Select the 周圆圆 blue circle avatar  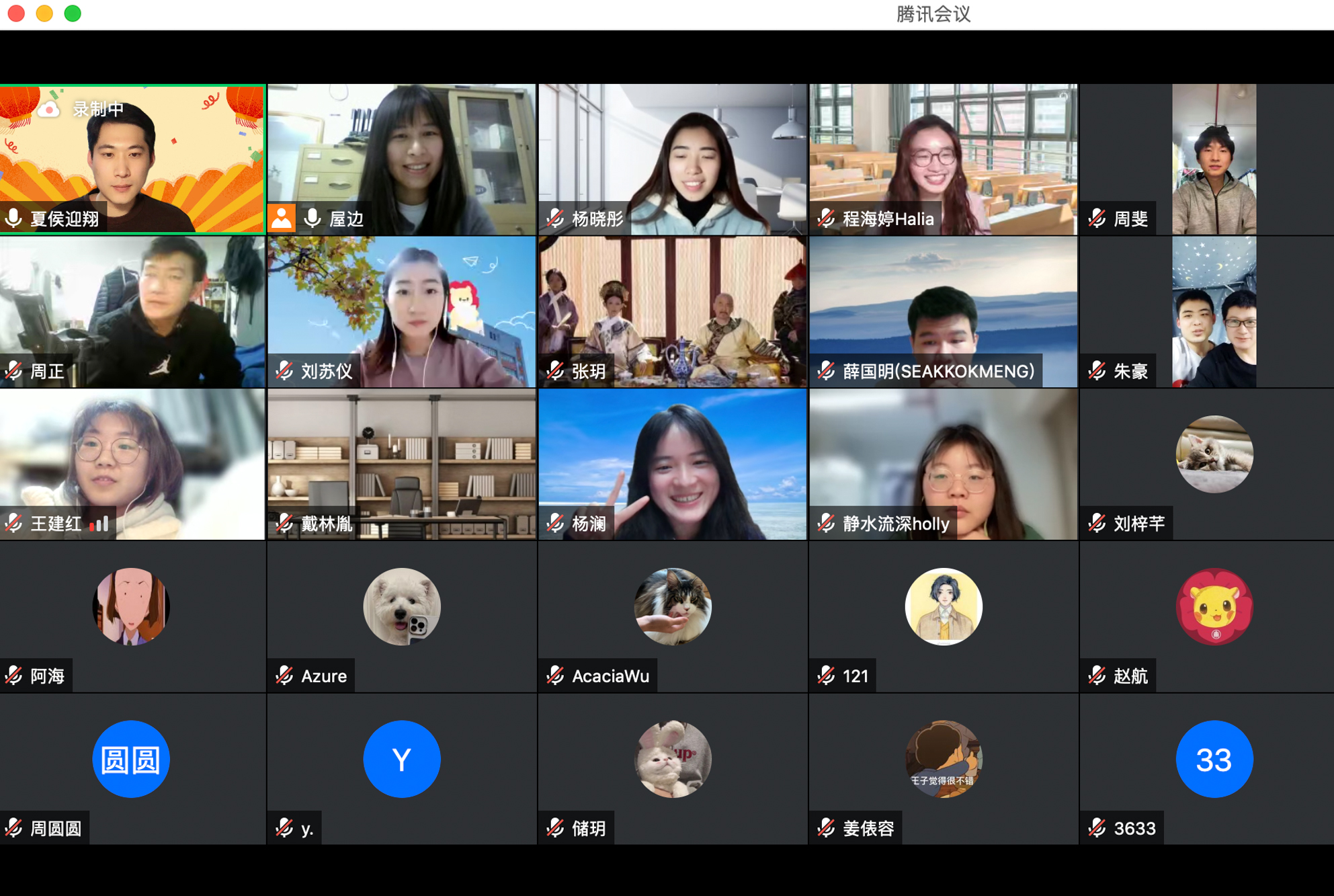[x=131, y=759]
